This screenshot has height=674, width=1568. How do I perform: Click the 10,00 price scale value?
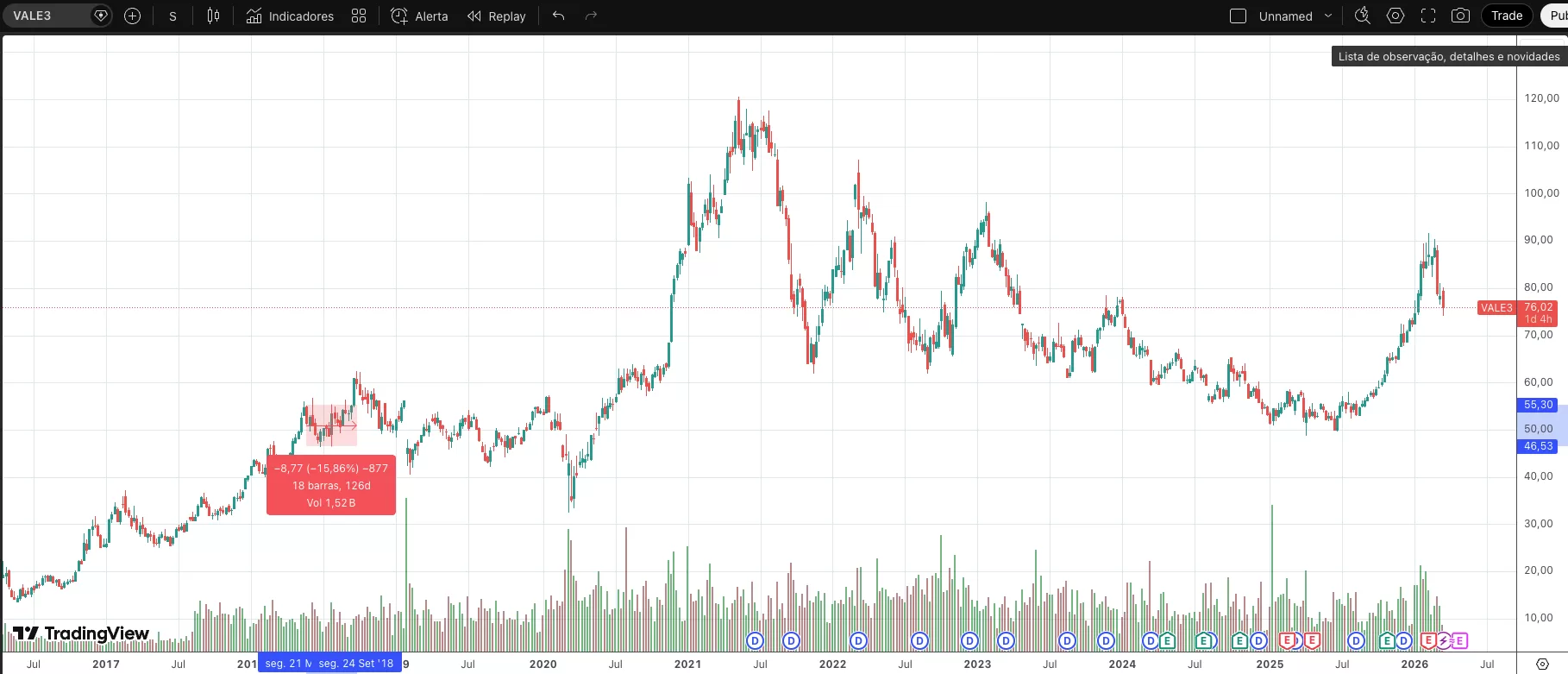[1539, 618]
